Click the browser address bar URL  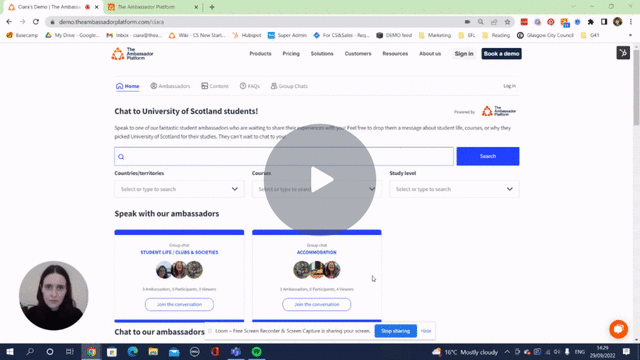click(x=111, y=22)
